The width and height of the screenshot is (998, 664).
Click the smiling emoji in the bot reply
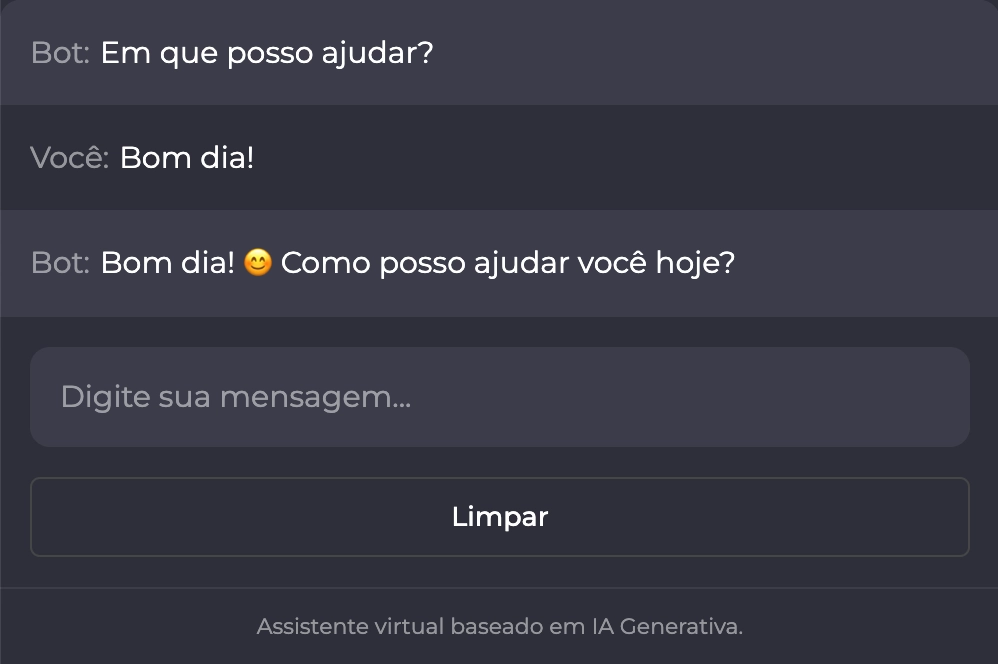[258, 264]
